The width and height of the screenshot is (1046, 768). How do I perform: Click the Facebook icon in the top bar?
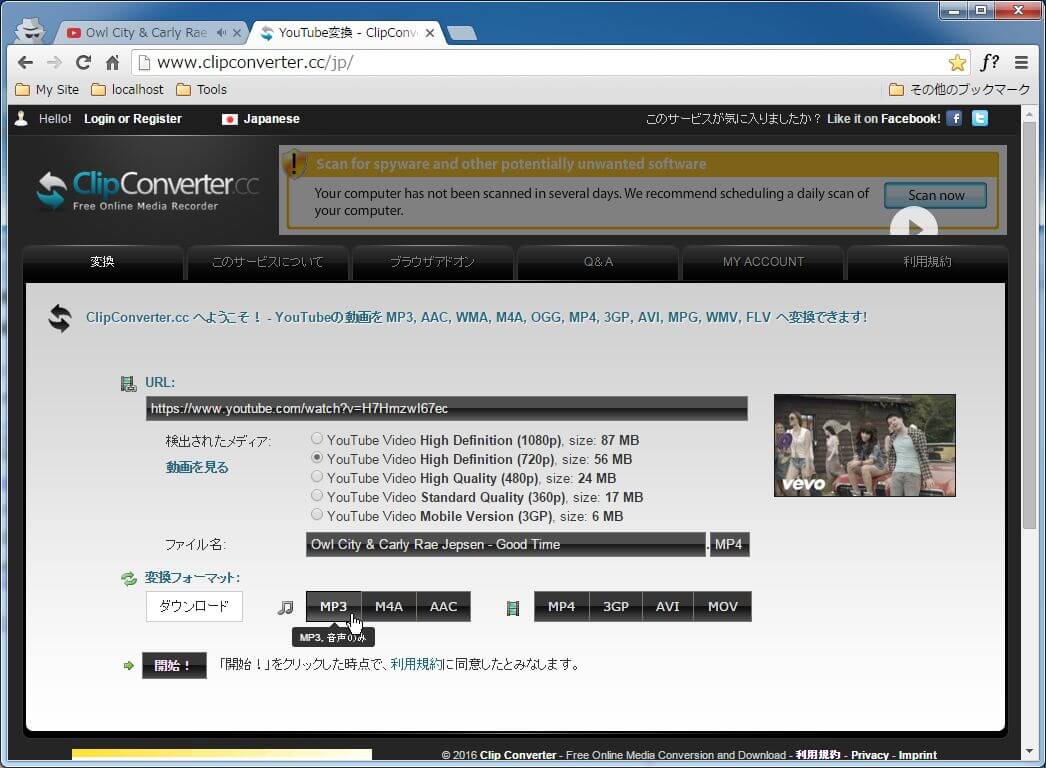(954, 118)
